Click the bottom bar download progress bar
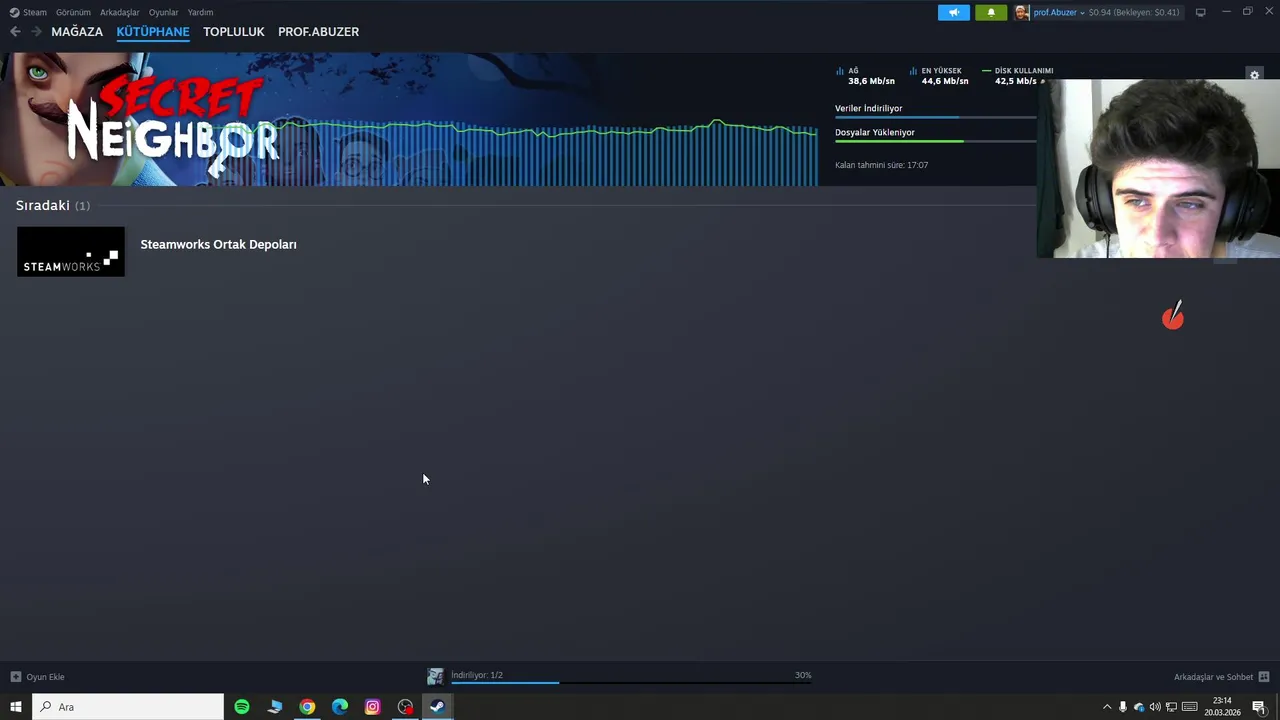The image size is (1280, 720). tap(631, 683)
